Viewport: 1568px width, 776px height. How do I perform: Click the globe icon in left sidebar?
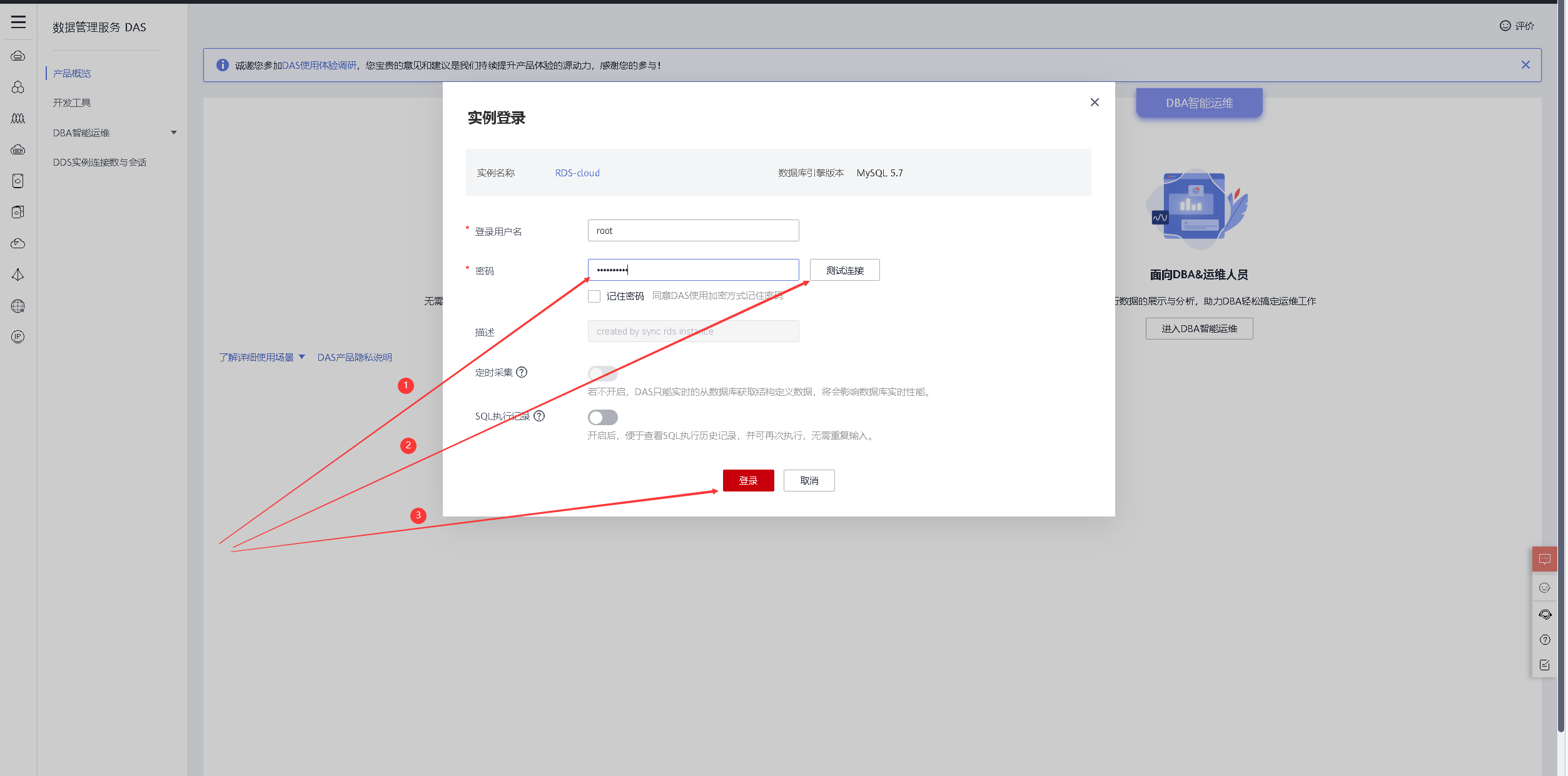coord(18,306)
